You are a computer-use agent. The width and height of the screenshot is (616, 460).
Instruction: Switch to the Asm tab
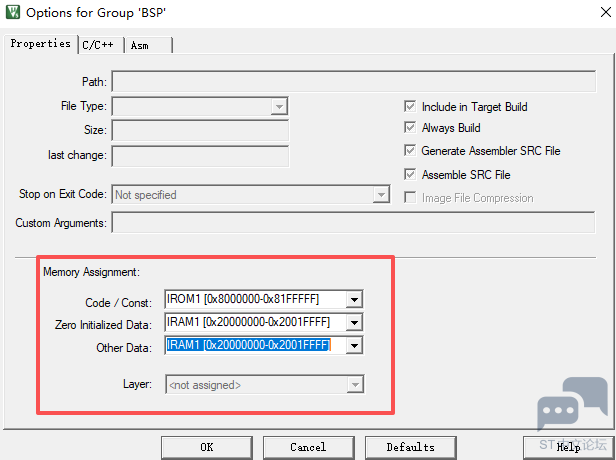pos(142,45)
